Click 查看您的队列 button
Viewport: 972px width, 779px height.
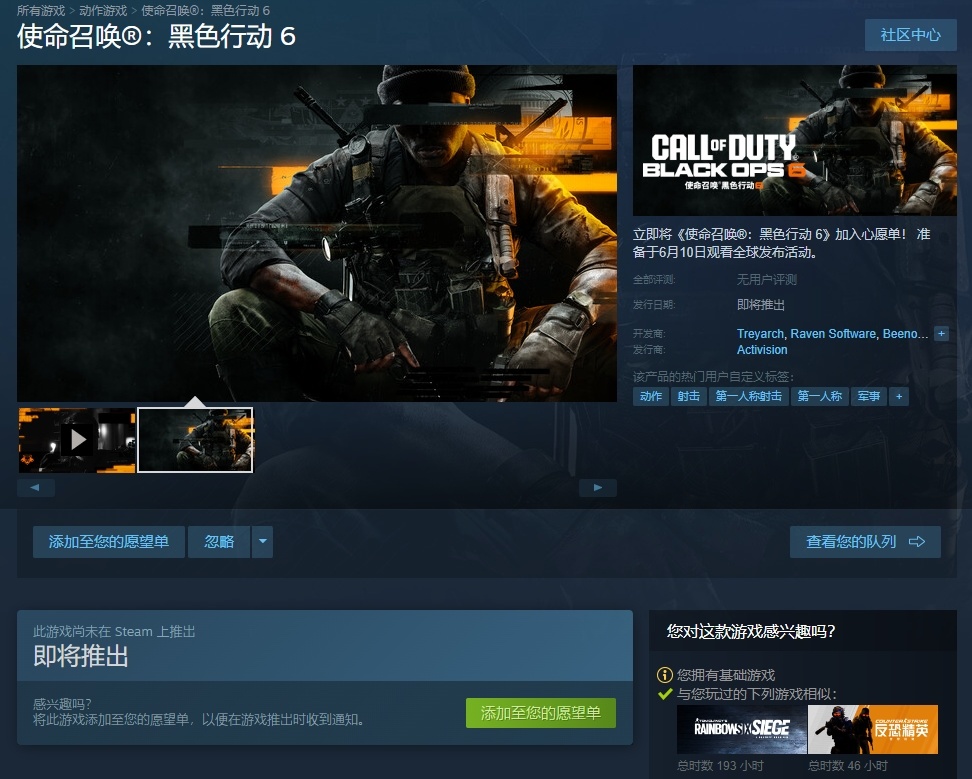click(x=865, y=542)
